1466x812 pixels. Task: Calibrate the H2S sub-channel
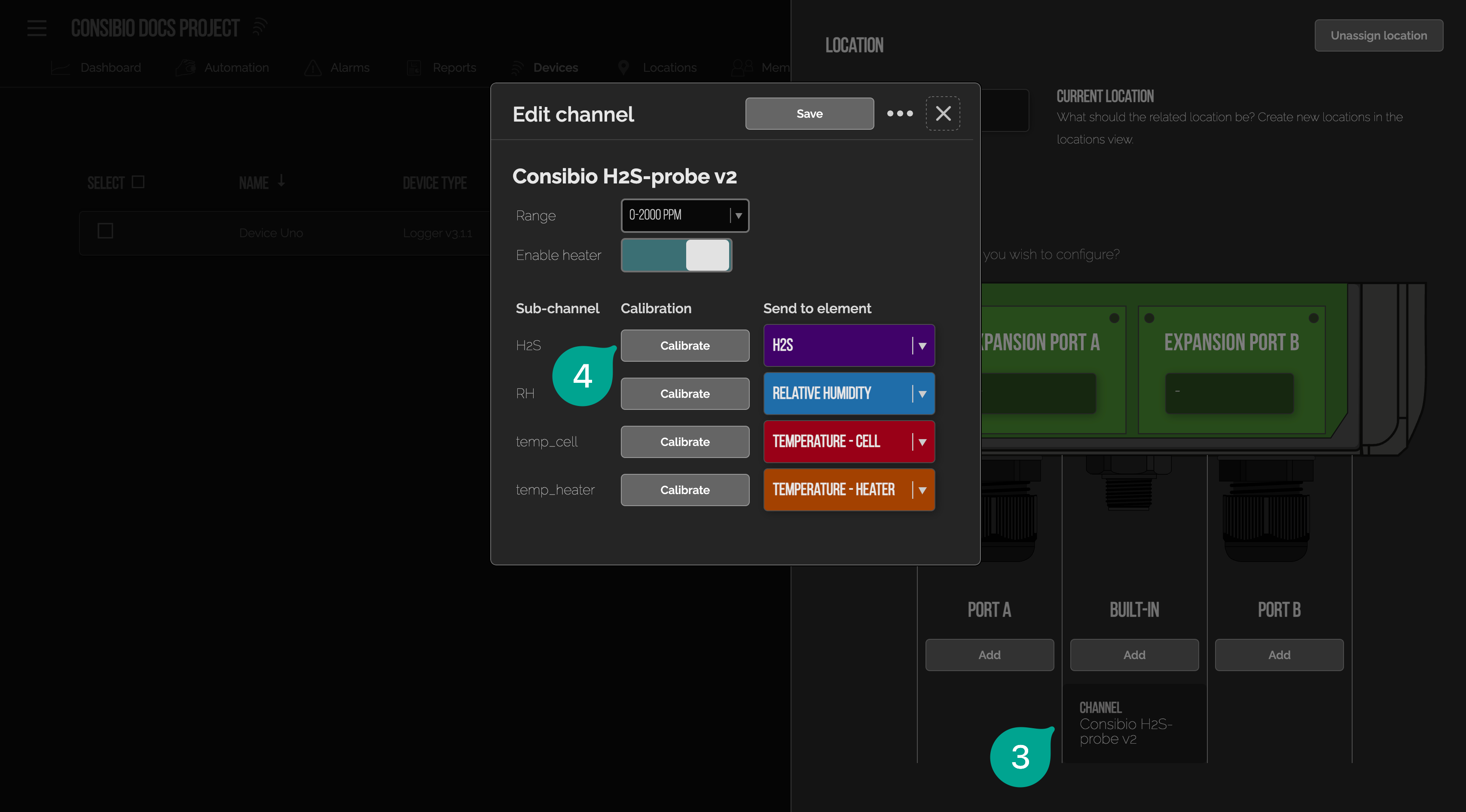(x=684, y=345)
